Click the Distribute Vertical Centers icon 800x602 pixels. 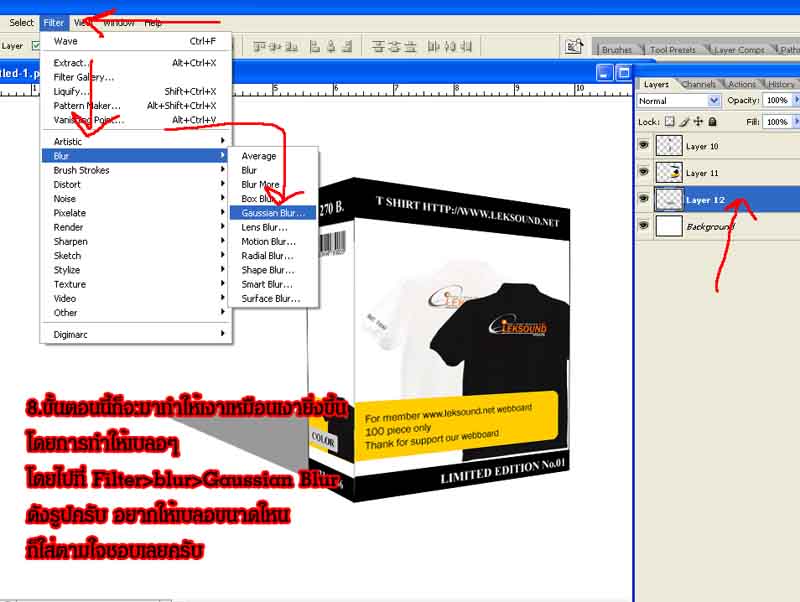[x=394, y=47]
